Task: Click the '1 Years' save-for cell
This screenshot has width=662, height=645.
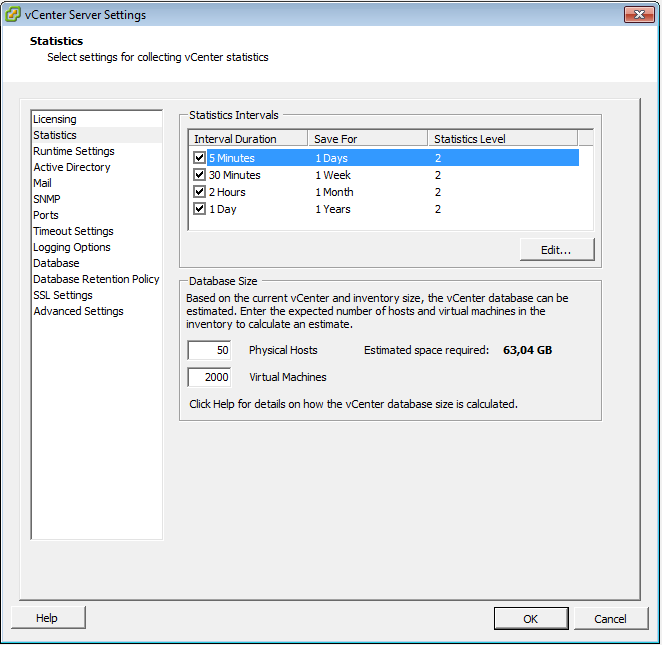Action: (x=333, y=209)
